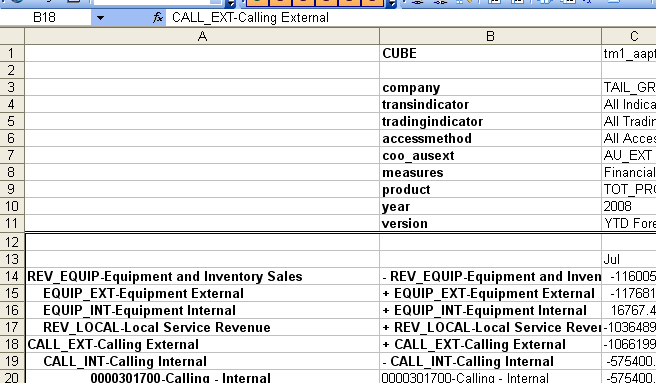
Task: Click the 'version' label cell
Action: coord(490,223)
